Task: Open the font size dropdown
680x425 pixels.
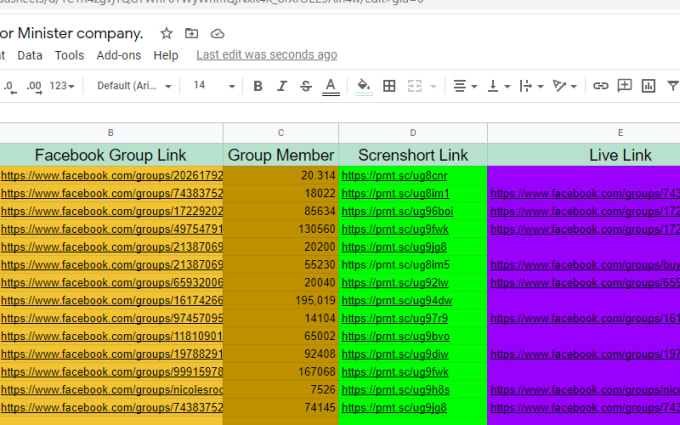Action: [x=213, y=86]
